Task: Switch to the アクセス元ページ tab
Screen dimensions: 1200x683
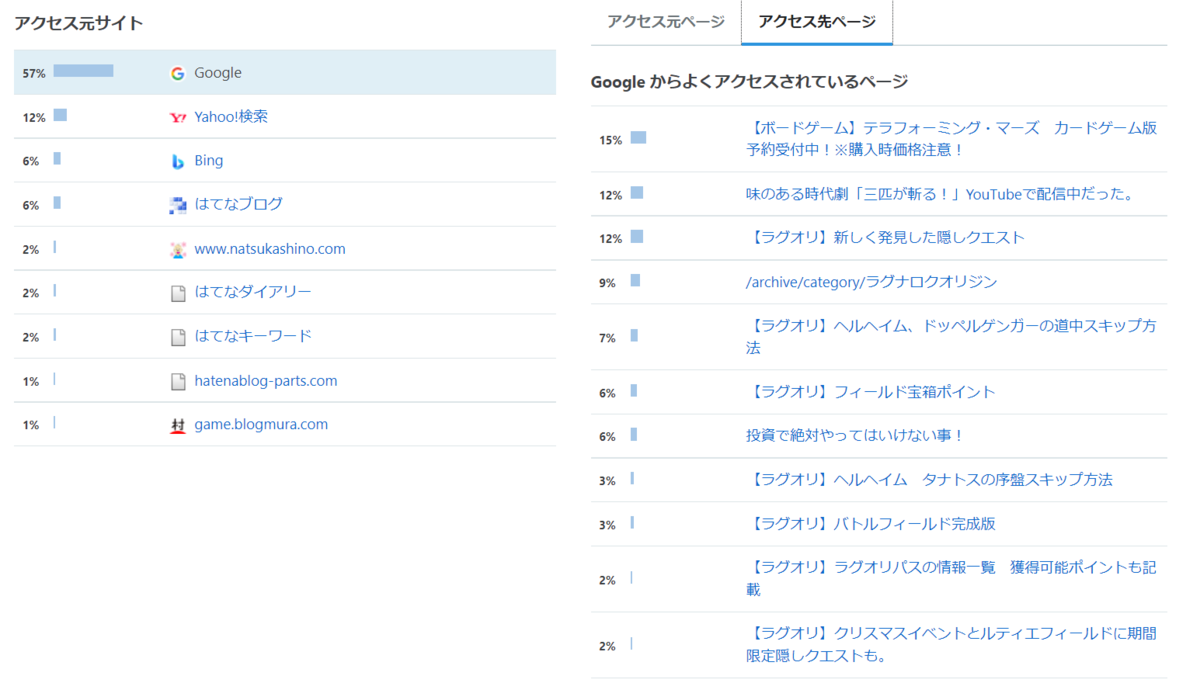Action: click(665, 22)
